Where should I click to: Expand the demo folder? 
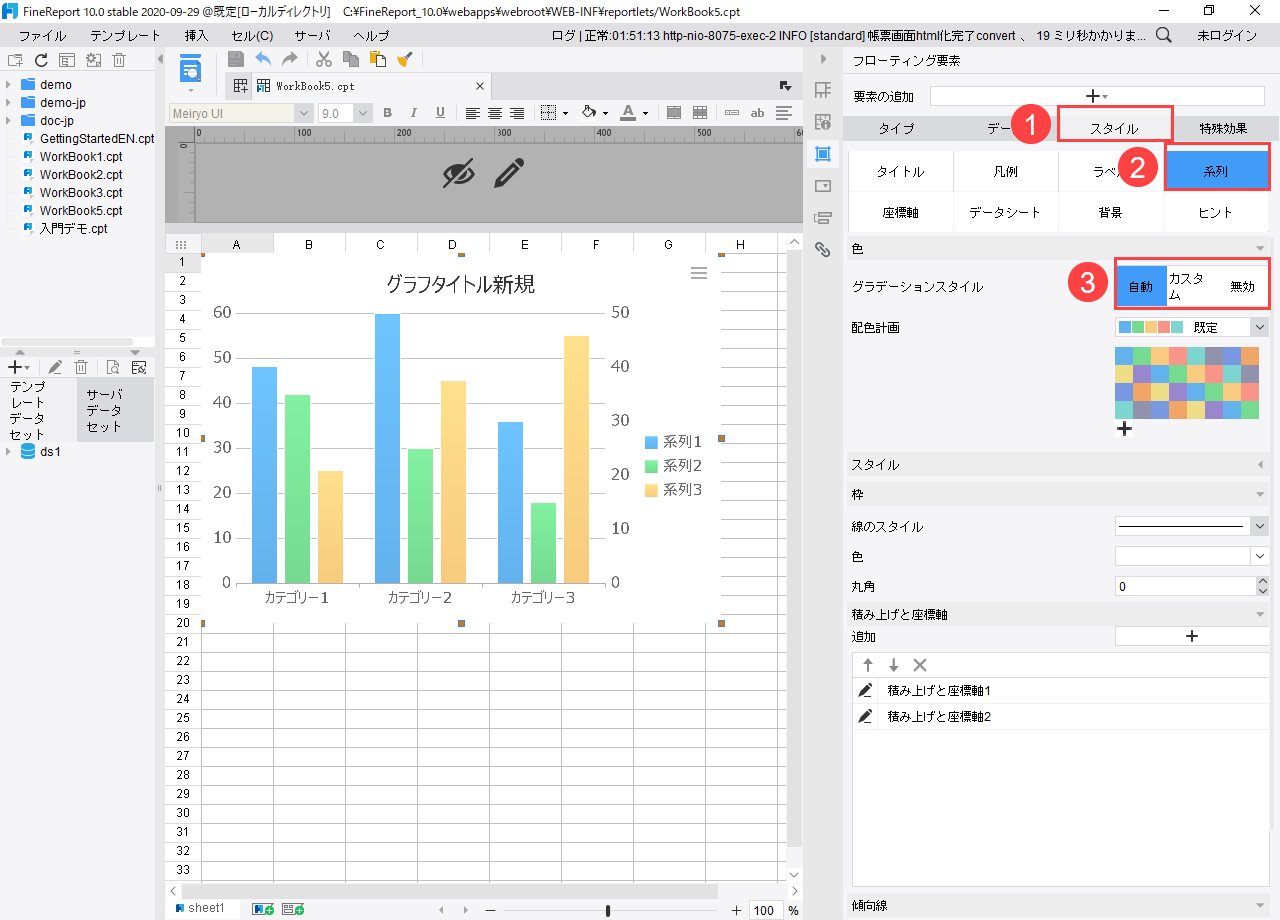point(9,85)
